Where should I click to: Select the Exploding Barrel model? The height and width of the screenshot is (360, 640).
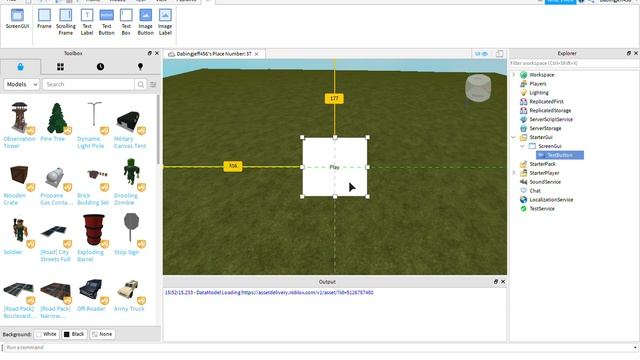tap(93, 238)
